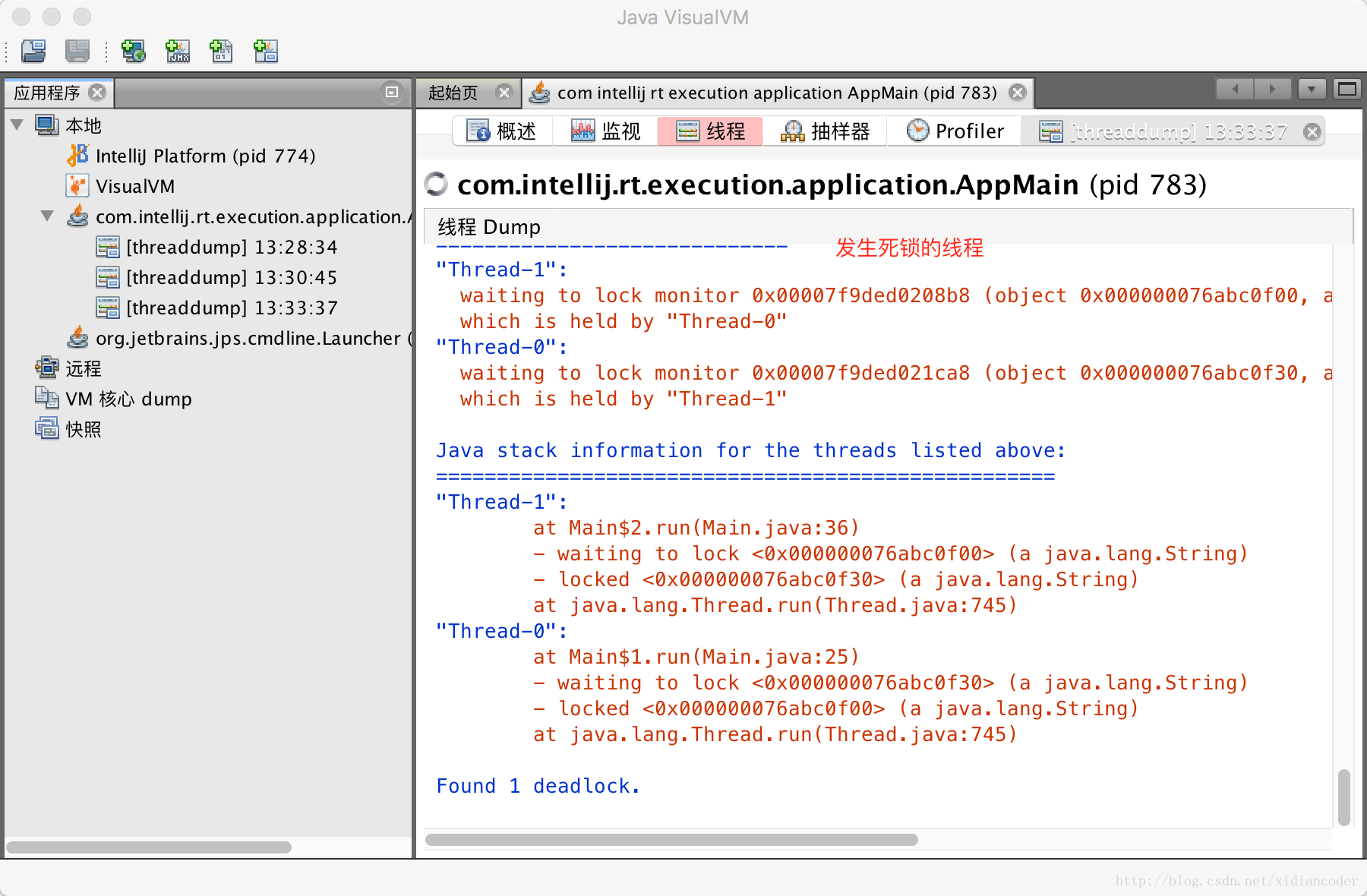Maximize the editor window icon
Viewport: 1367px width, 896px height.
[x=1347, y=90]
